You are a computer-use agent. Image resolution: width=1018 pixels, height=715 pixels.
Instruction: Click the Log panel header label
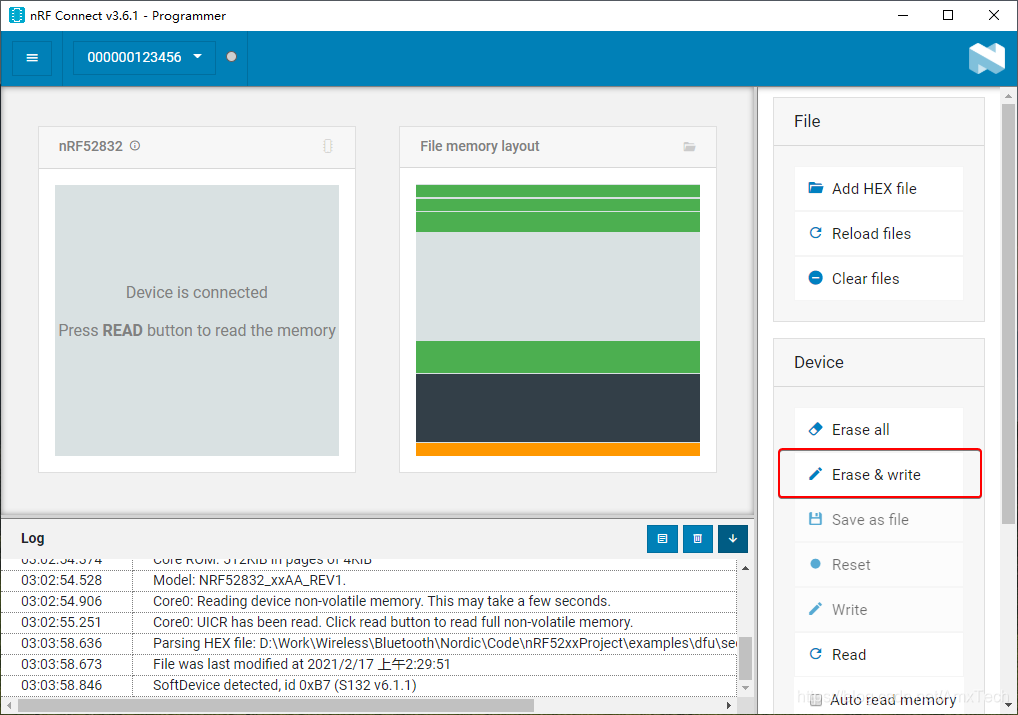click(32, 538)
